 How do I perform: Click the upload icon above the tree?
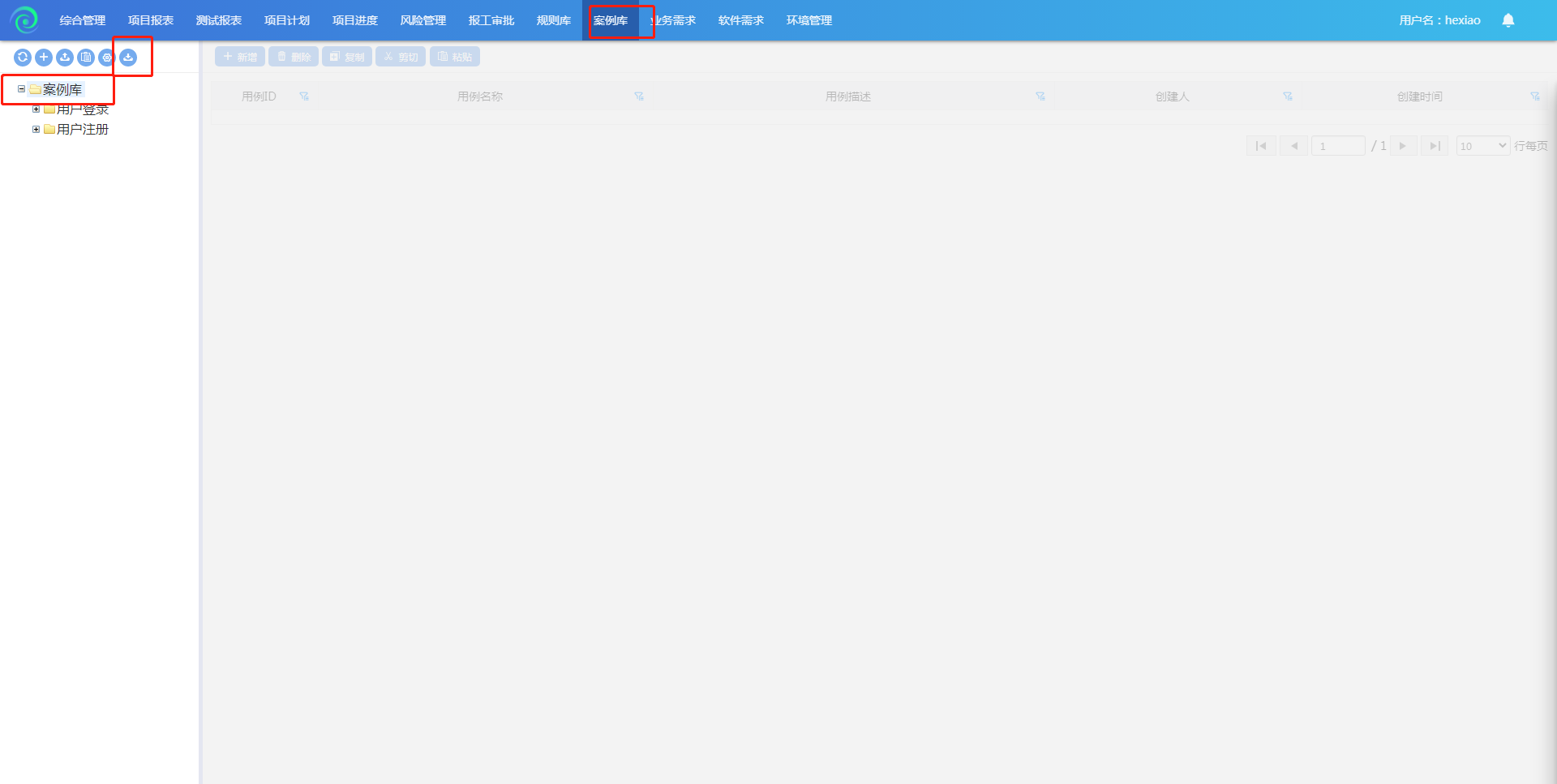[x=65, y=58]
